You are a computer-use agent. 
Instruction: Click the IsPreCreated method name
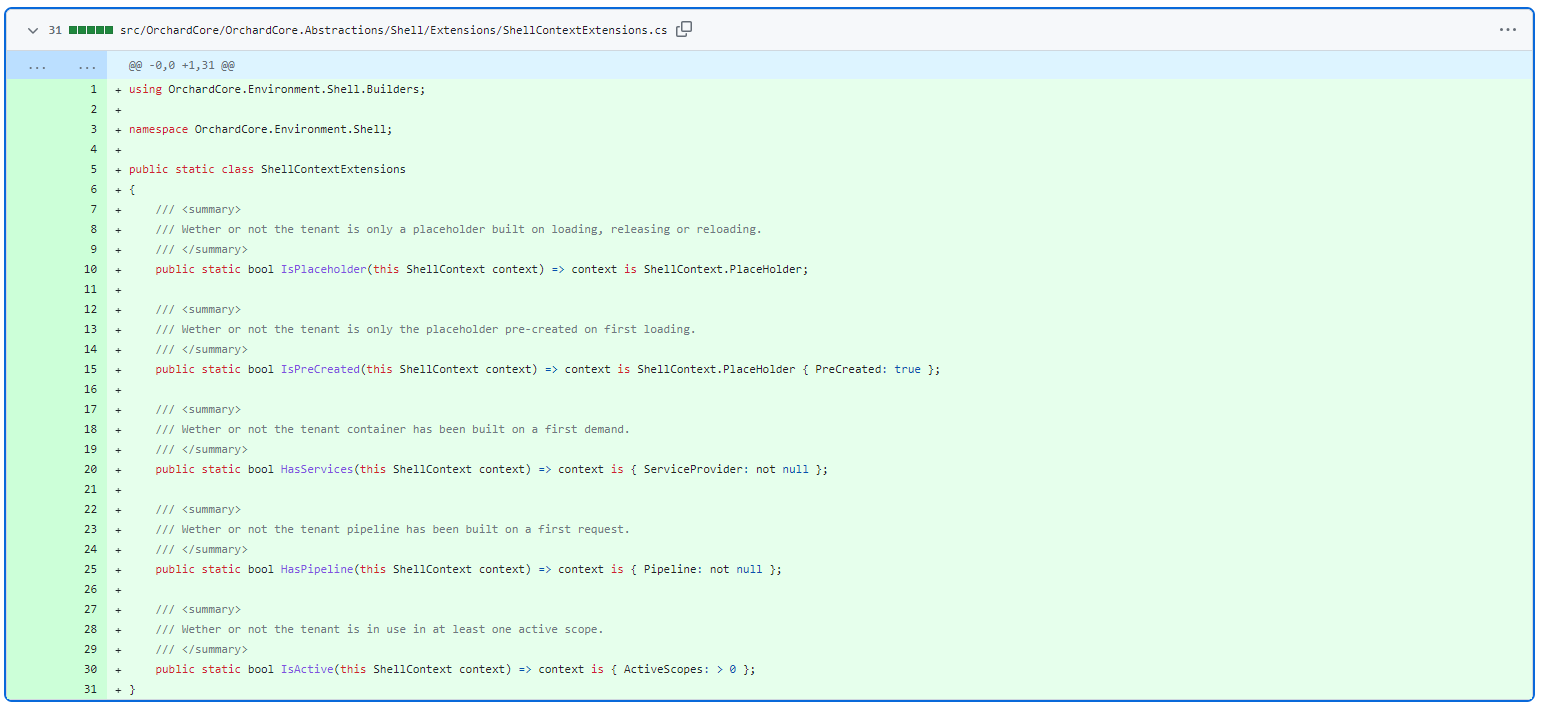click(320, 369)
